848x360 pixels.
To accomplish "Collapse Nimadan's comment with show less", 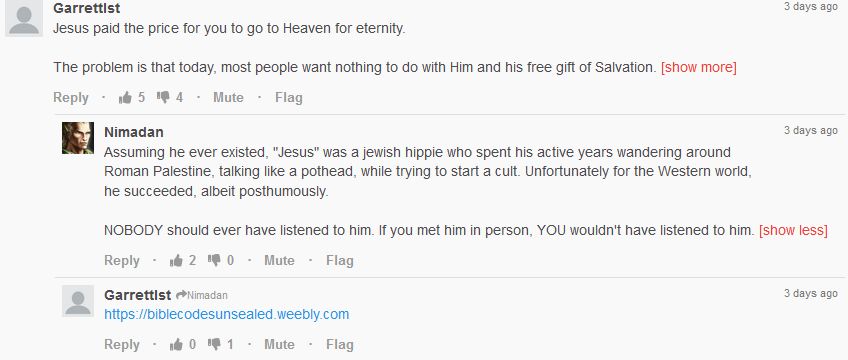I will pos(793,231).
